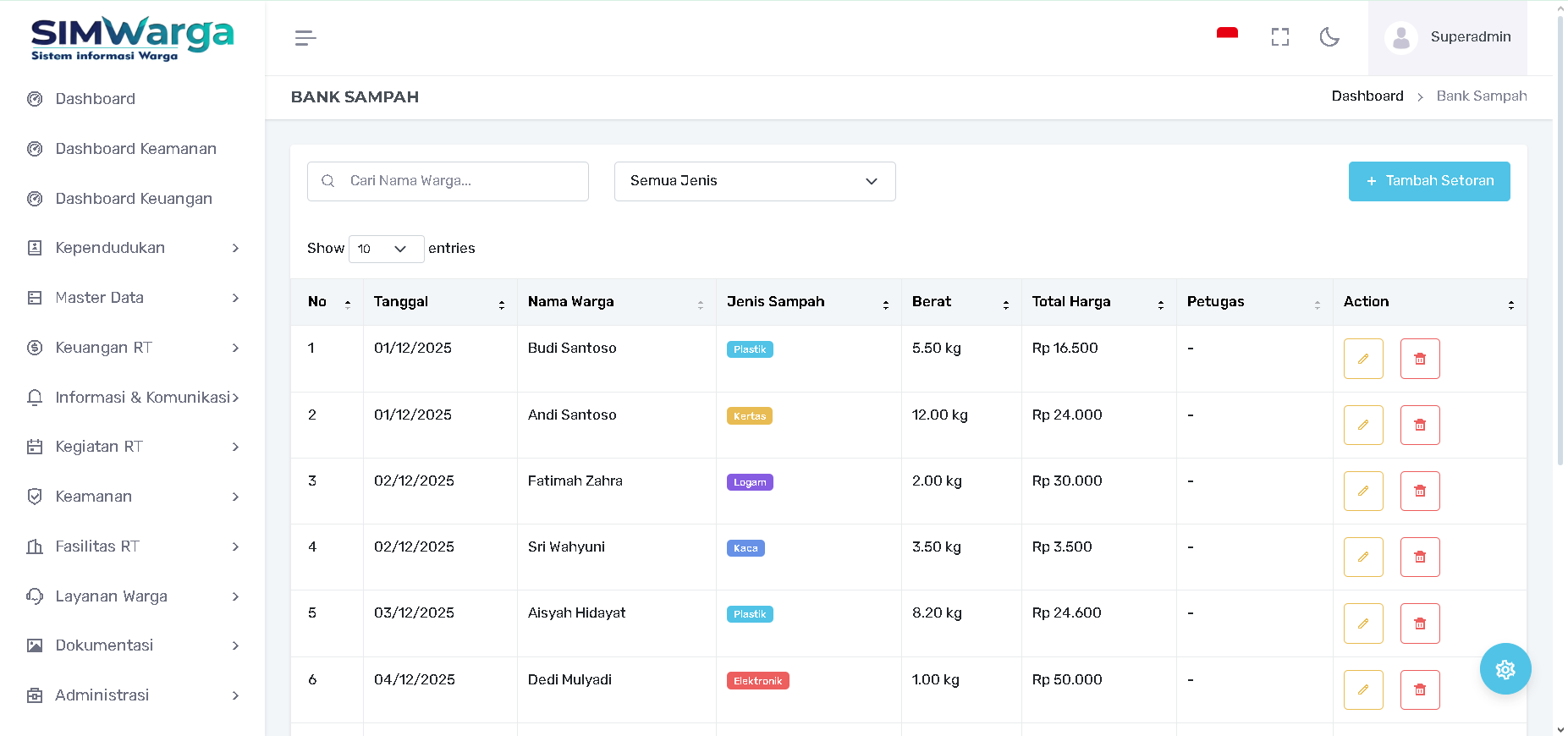Viewport: 1568px width, 736px height.
Task: Click edit pencil for Fatimah Zahra
Action: click(x=1362, y=491)
